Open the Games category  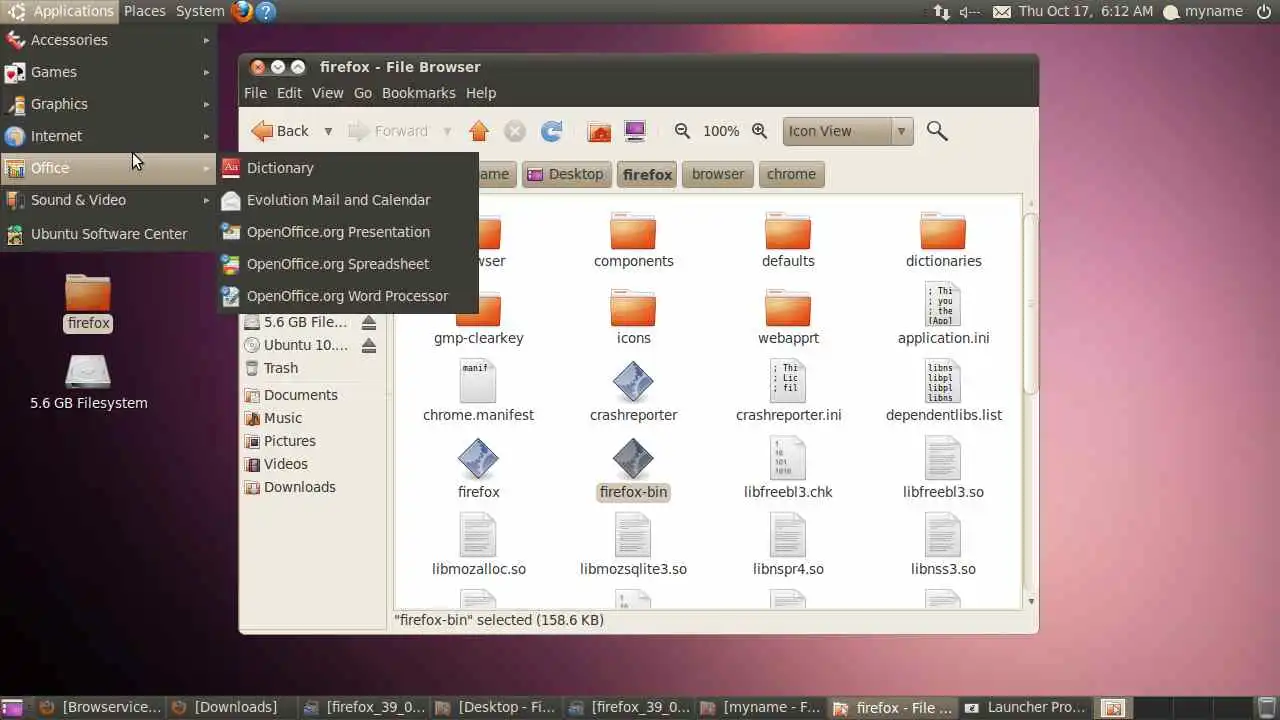[x=108, y=72]
